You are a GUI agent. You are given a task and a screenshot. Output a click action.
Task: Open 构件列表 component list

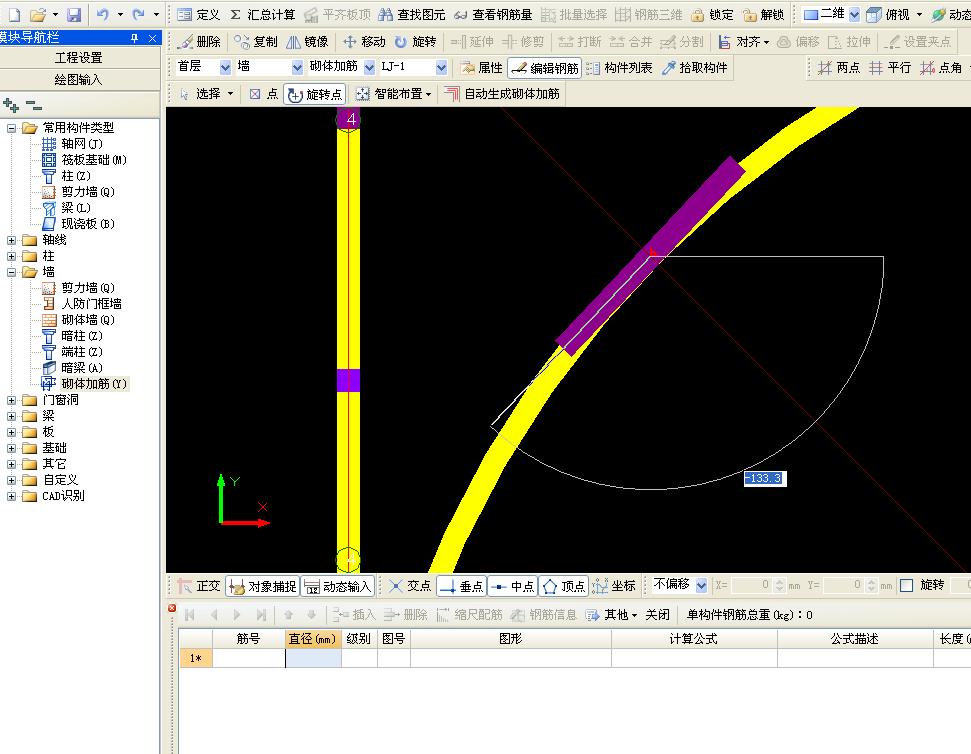point(619,67)
